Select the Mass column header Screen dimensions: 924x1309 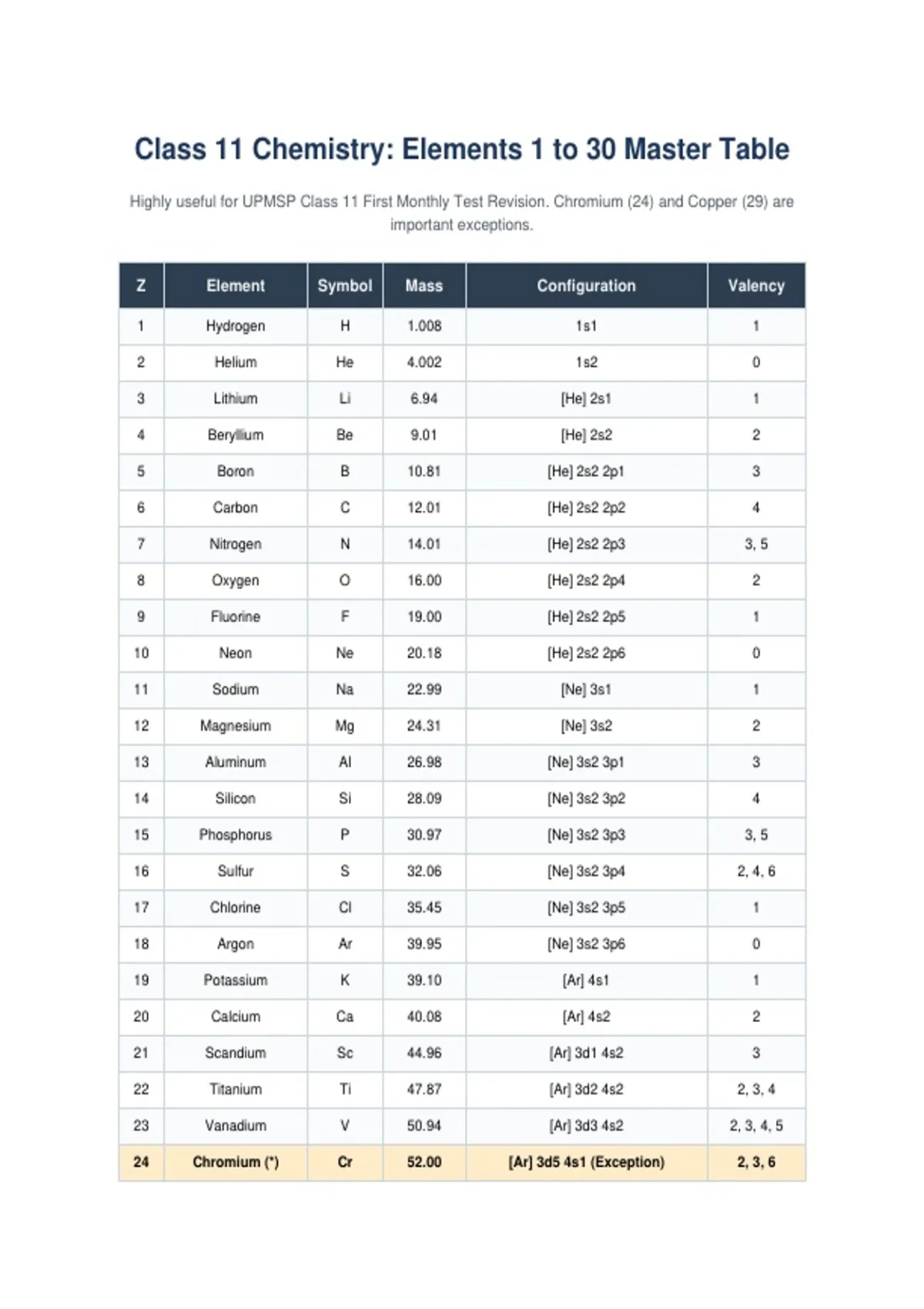pos(424,286)
